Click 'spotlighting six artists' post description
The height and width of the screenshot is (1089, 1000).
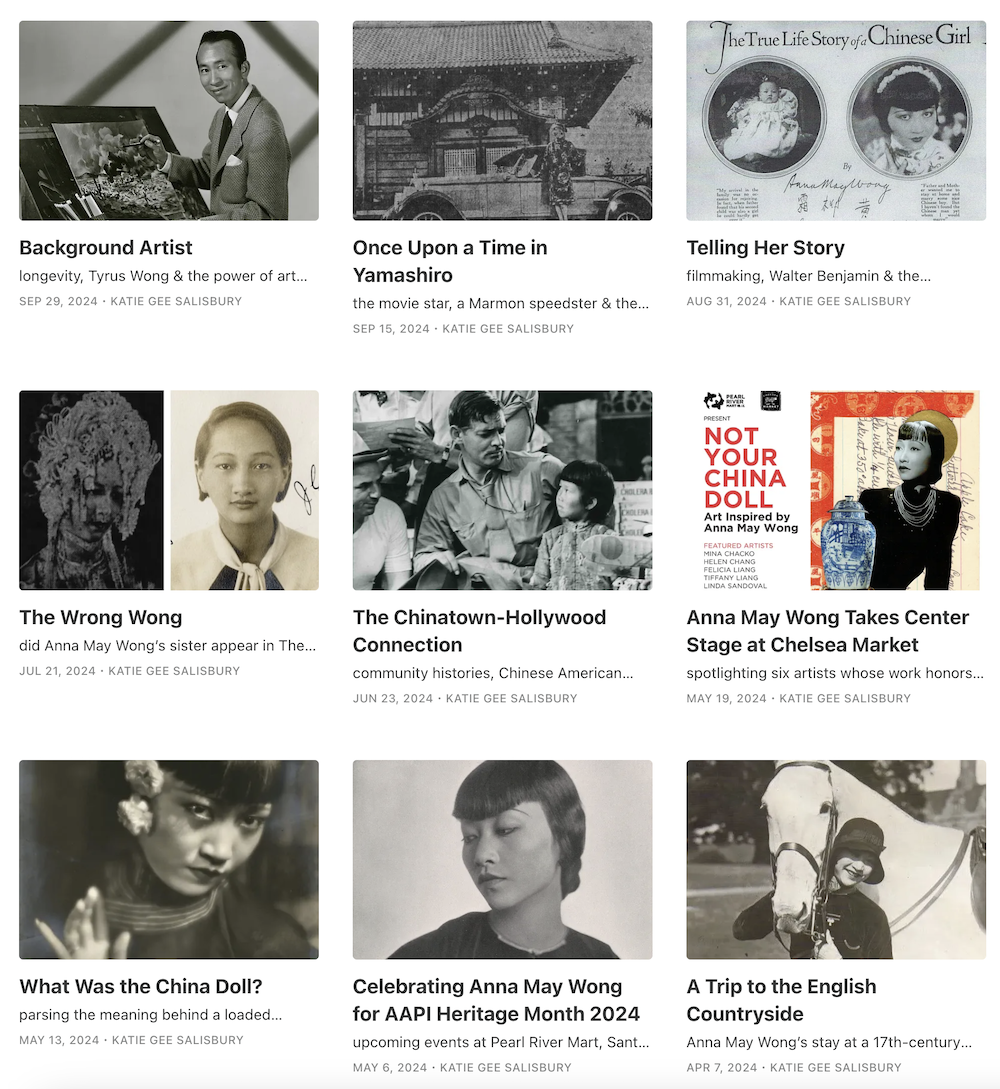835,673
